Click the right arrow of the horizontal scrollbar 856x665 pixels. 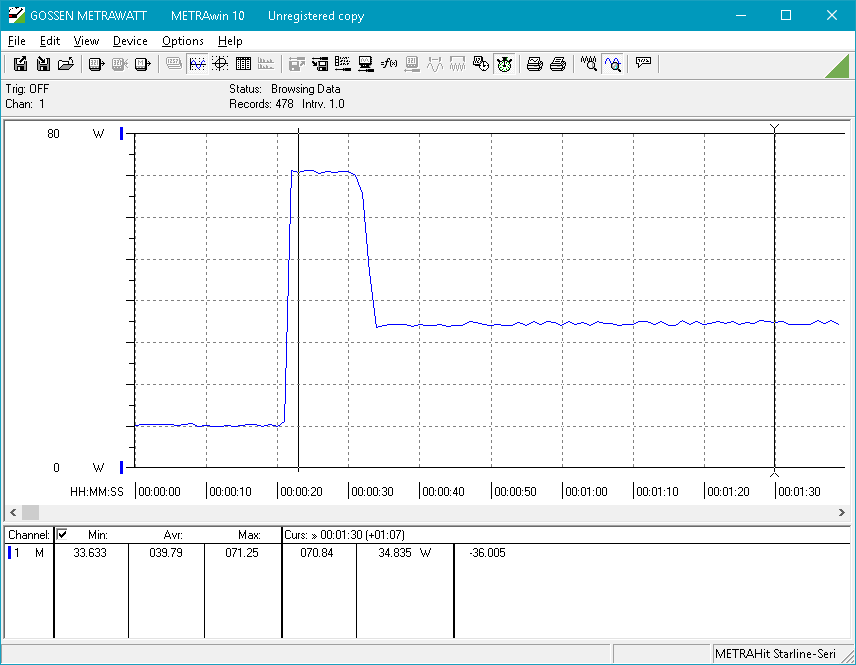click(841, 512)
